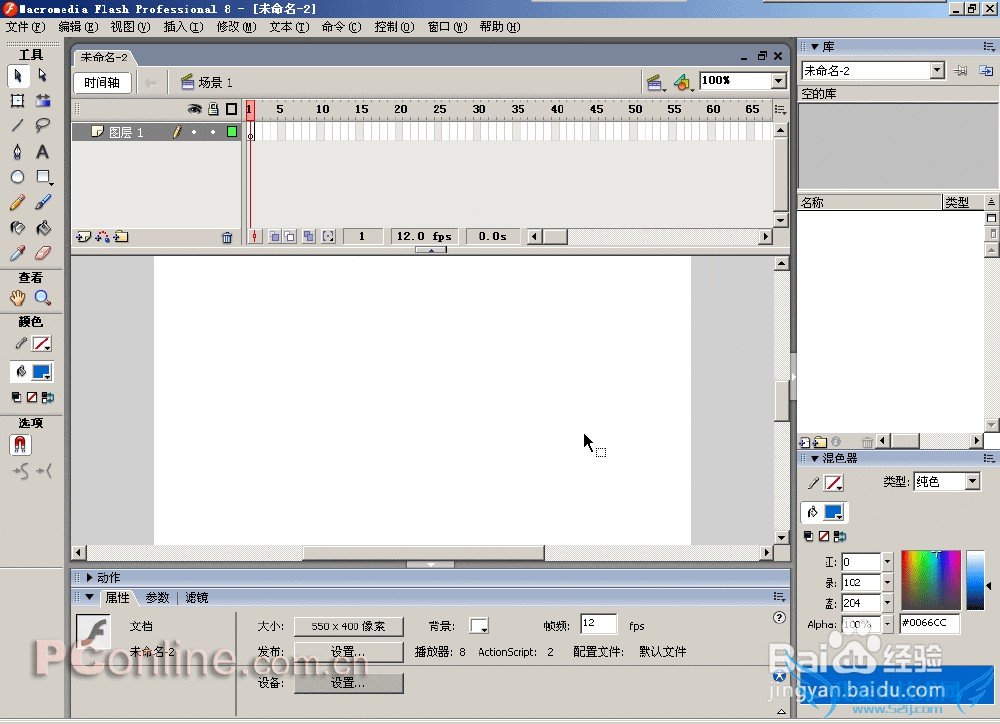Image resolution: width=1000 pixels, height=724 pixels.
Task: Click the 550 x 400 像素 size button
Action: tap(348, 627)
